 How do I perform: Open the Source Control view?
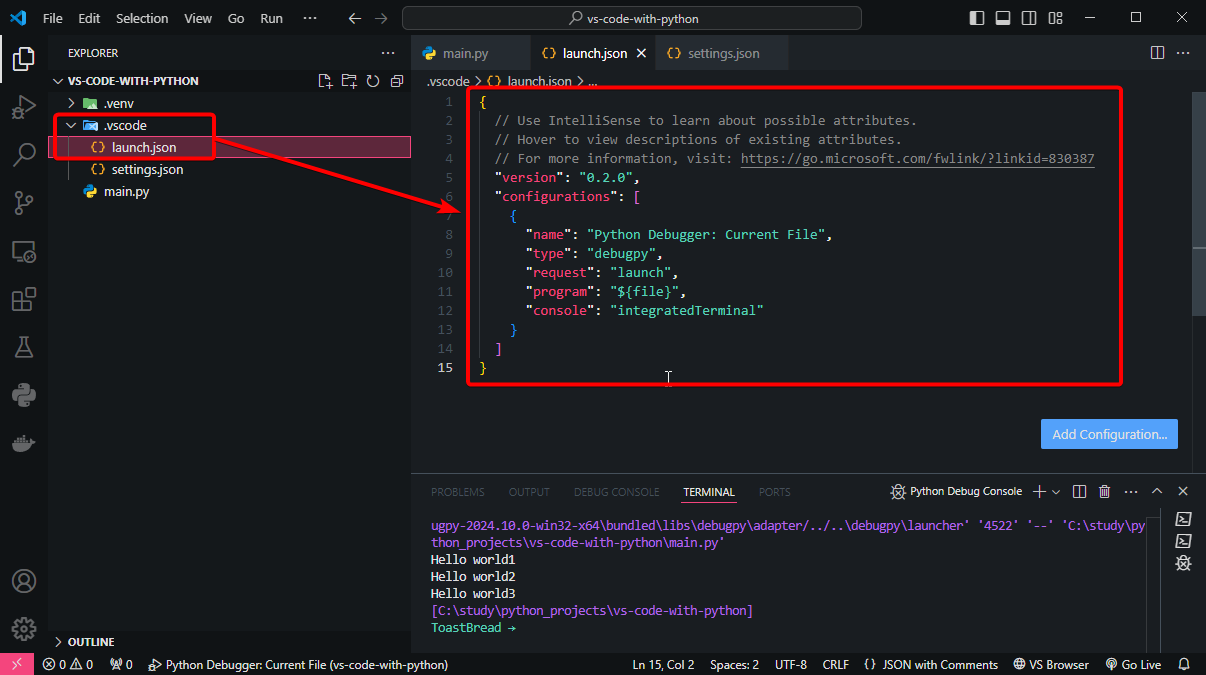[24, 203]
